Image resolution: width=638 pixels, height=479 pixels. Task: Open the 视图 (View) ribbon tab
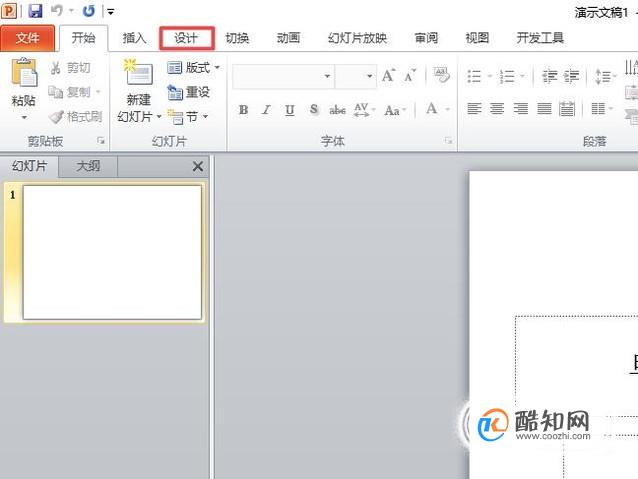477,38
